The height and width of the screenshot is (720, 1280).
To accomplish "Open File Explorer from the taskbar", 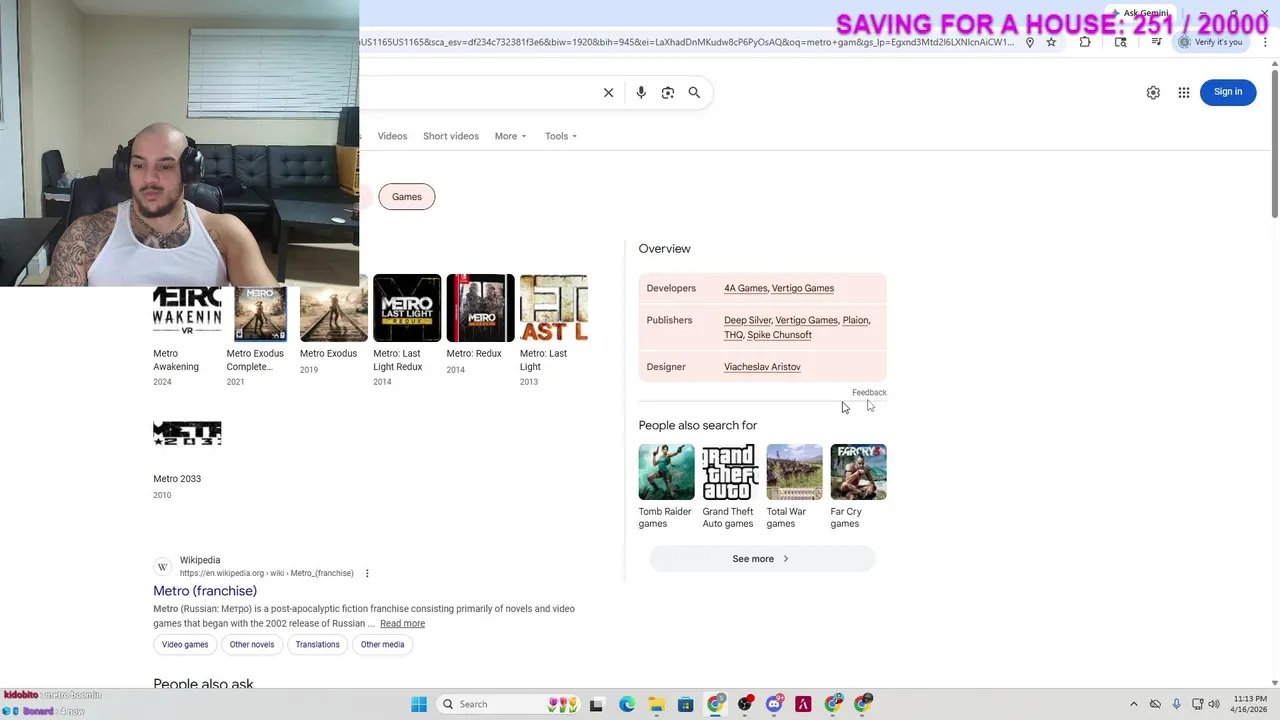I will [656, 704].
